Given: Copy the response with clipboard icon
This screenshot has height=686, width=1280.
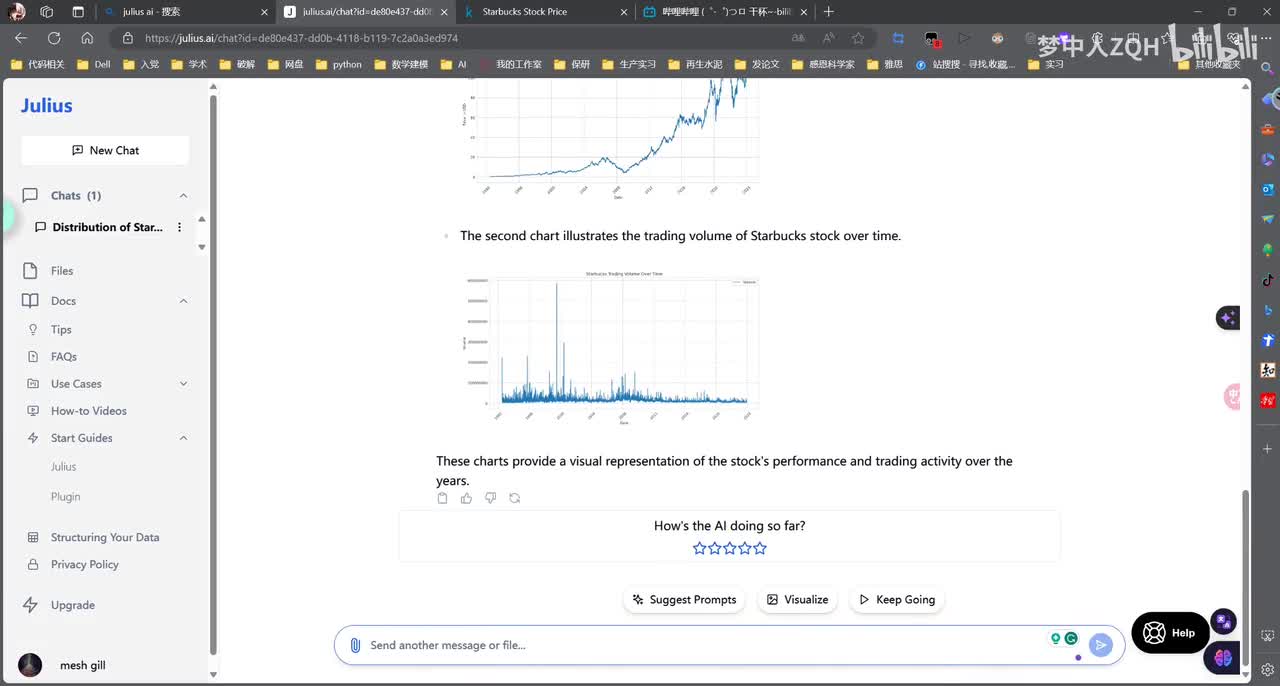Looking at the screenshot, I should tap(443, 498).
